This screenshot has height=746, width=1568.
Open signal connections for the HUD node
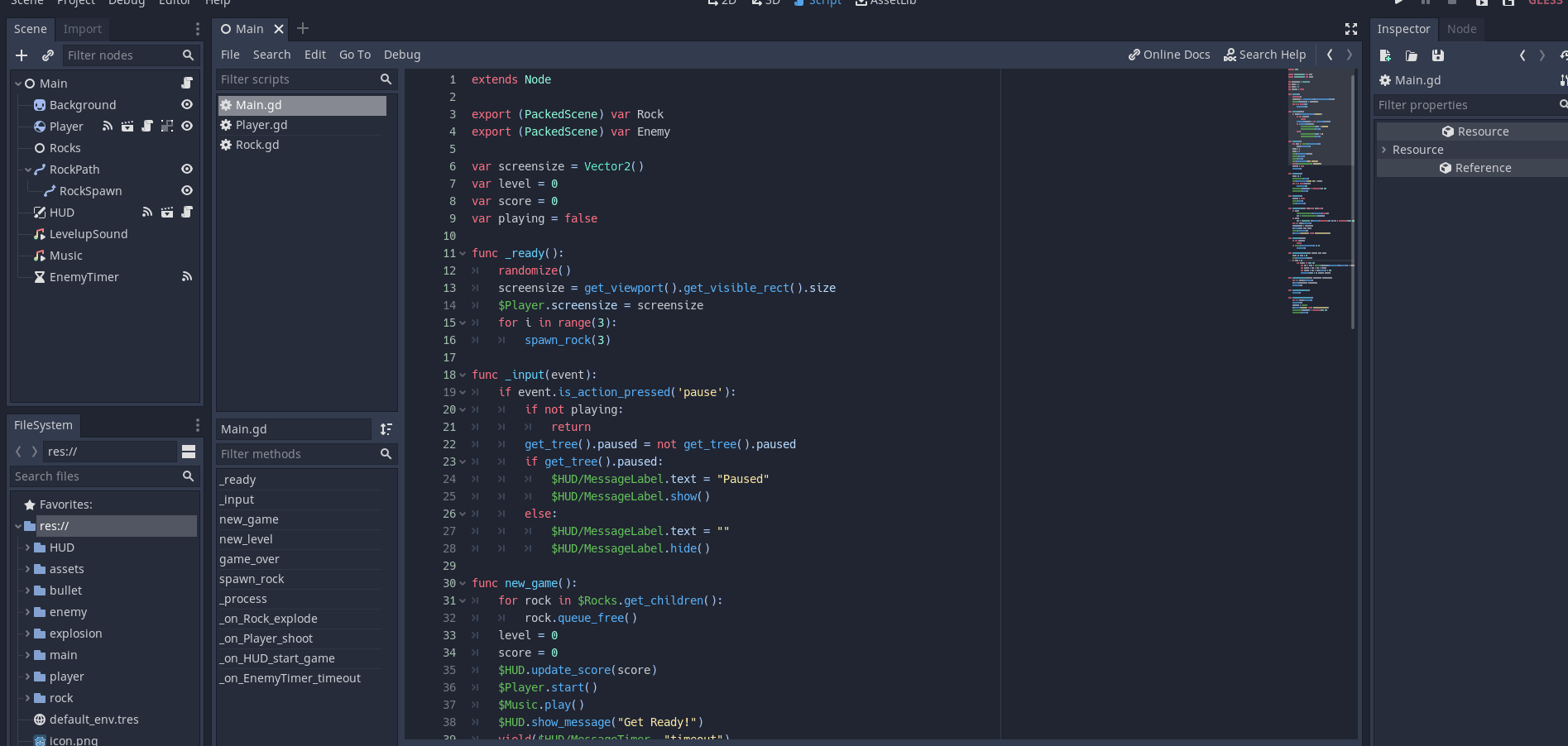(147, 212)
